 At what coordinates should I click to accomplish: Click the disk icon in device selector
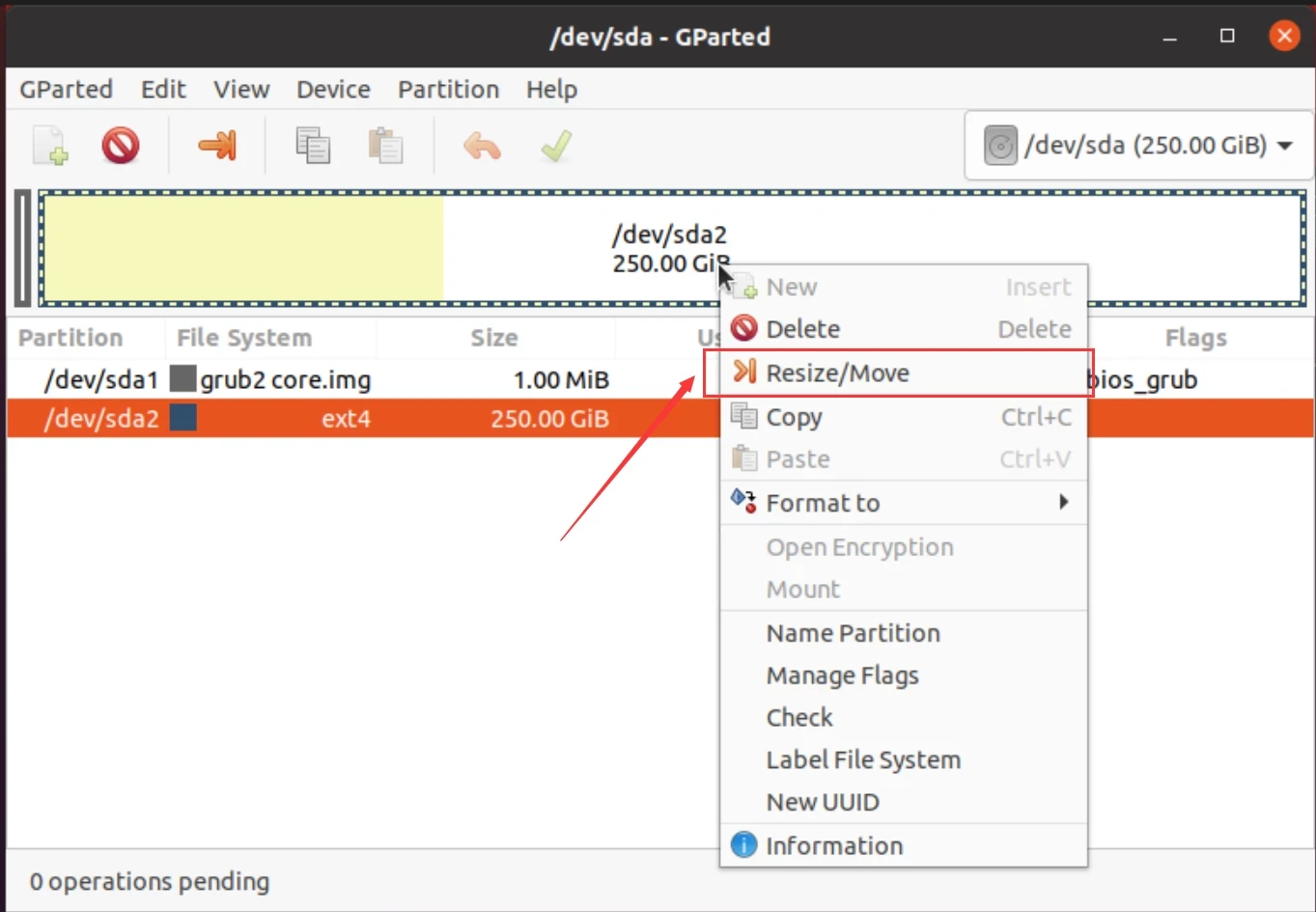coord(1000,146)
